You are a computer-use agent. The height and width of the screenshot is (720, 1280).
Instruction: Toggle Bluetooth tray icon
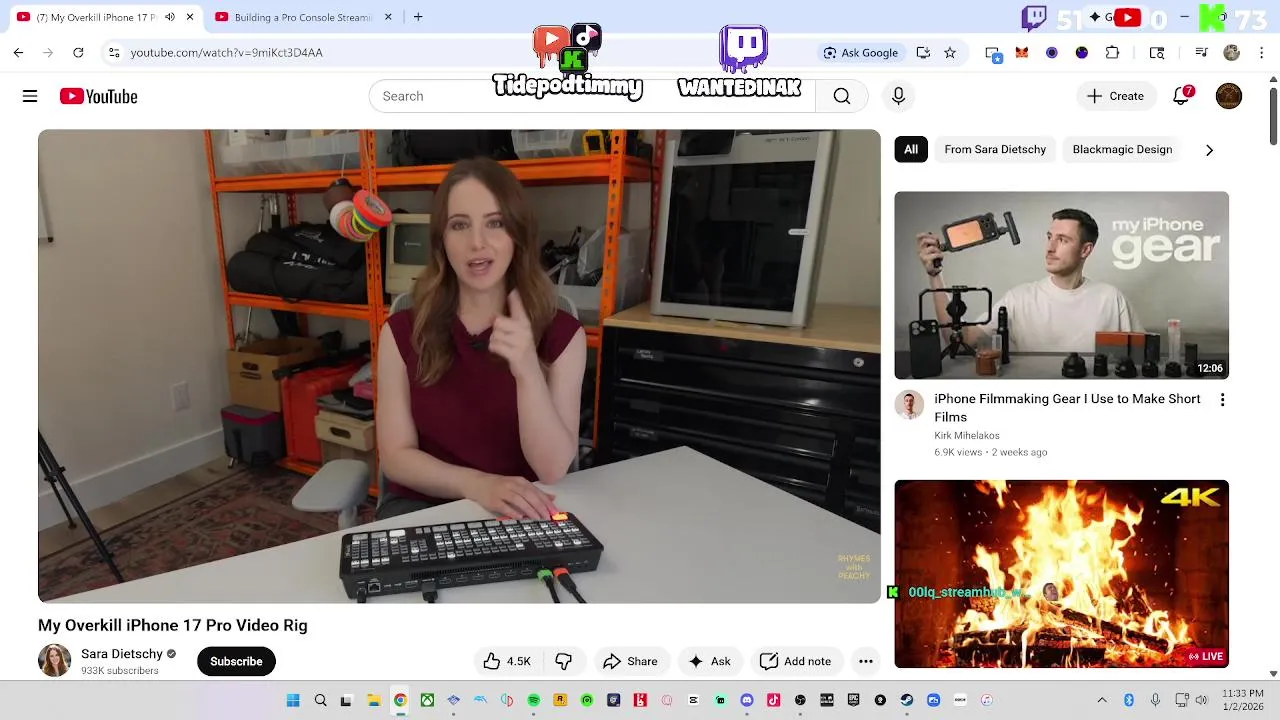tap(1128, 700)
